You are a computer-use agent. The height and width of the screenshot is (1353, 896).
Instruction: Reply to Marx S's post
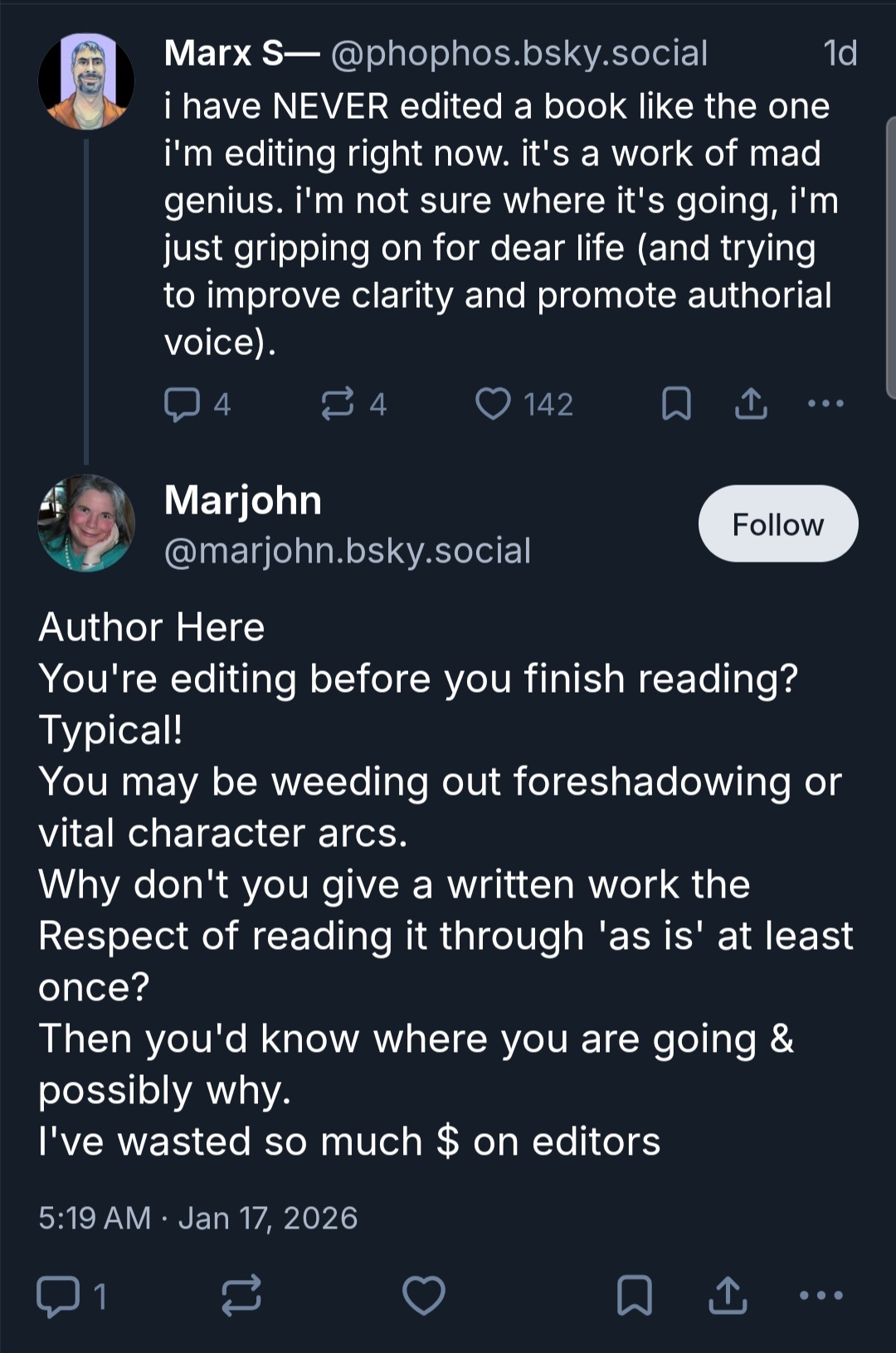pos(183,405)
